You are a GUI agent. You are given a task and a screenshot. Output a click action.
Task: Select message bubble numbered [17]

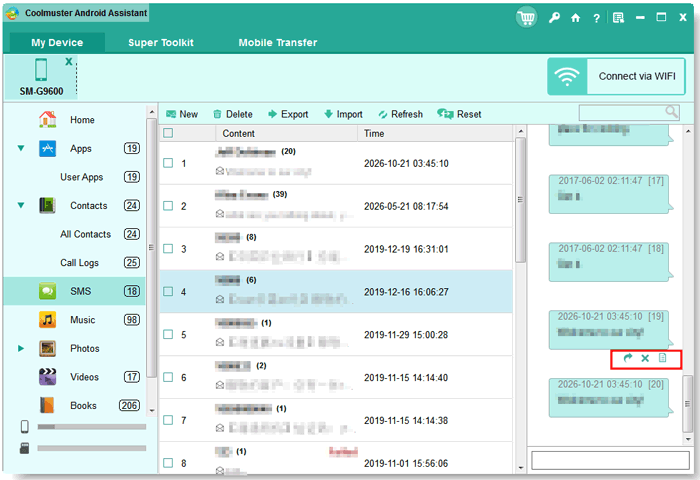[610, 193]
